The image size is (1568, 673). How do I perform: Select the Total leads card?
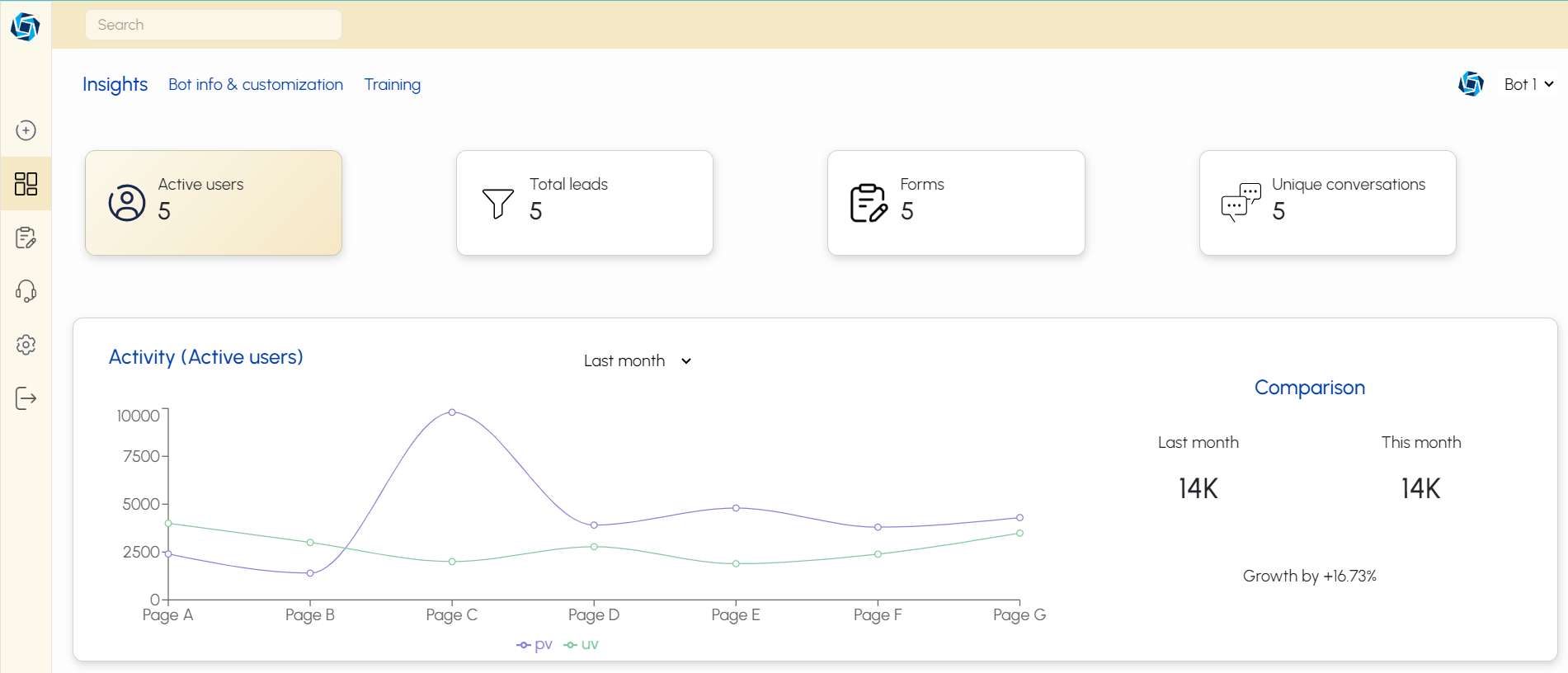pyautogui.click(x=585, y=203)
